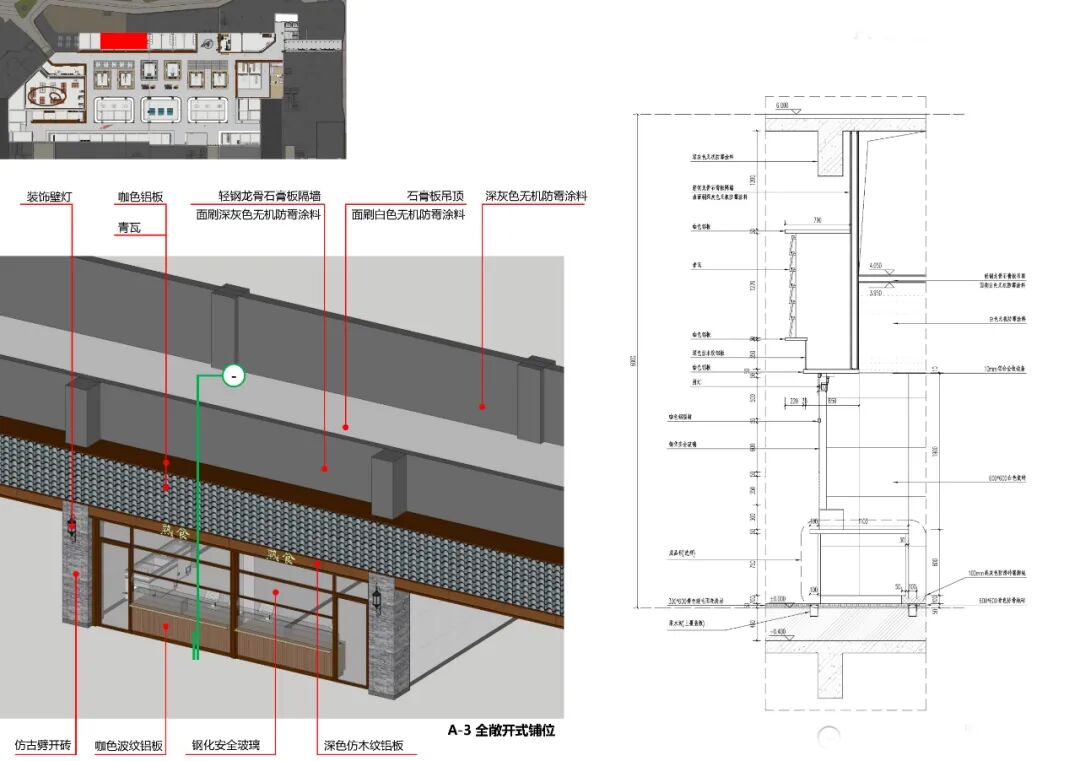Click the -0.400 elevation marker in the section
The width and height of the screenshot is (1080, 761).
coord(780,632)
